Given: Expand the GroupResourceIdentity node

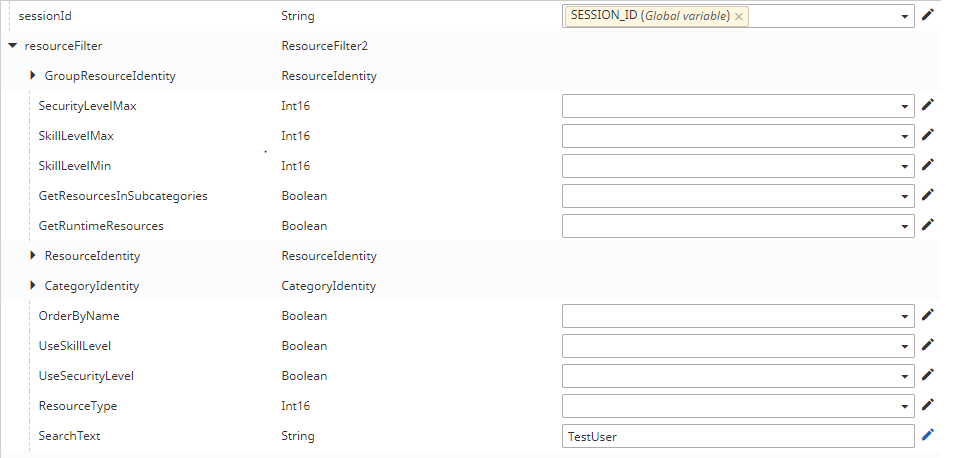Looking at the screenshot, I should tap(33, 76).
